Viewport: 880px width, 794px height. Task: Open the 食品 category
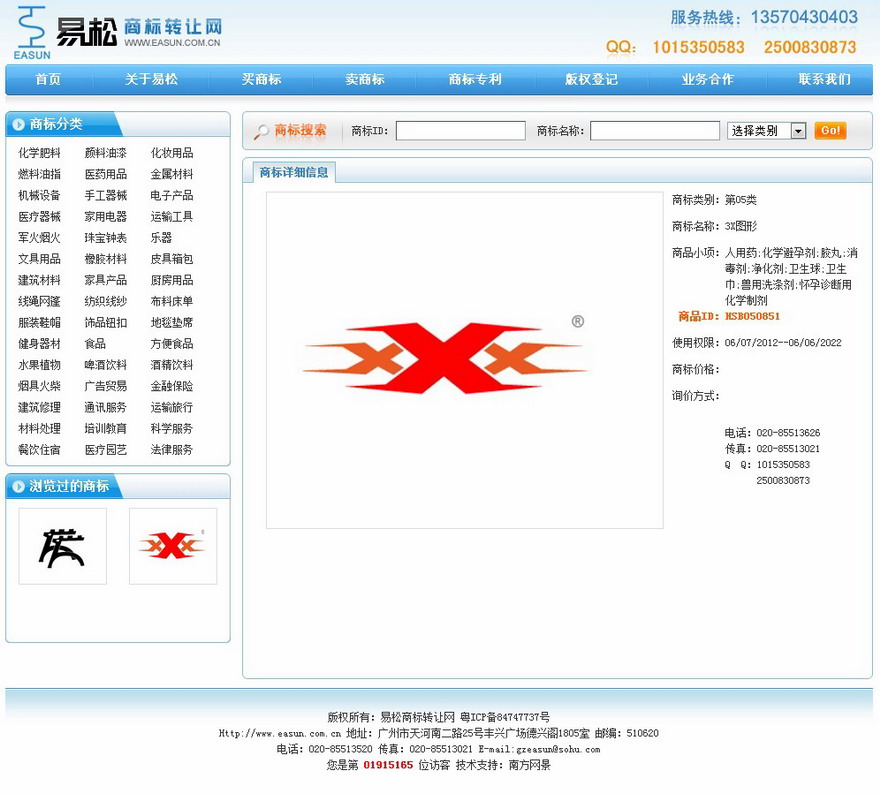click(95, 343)
